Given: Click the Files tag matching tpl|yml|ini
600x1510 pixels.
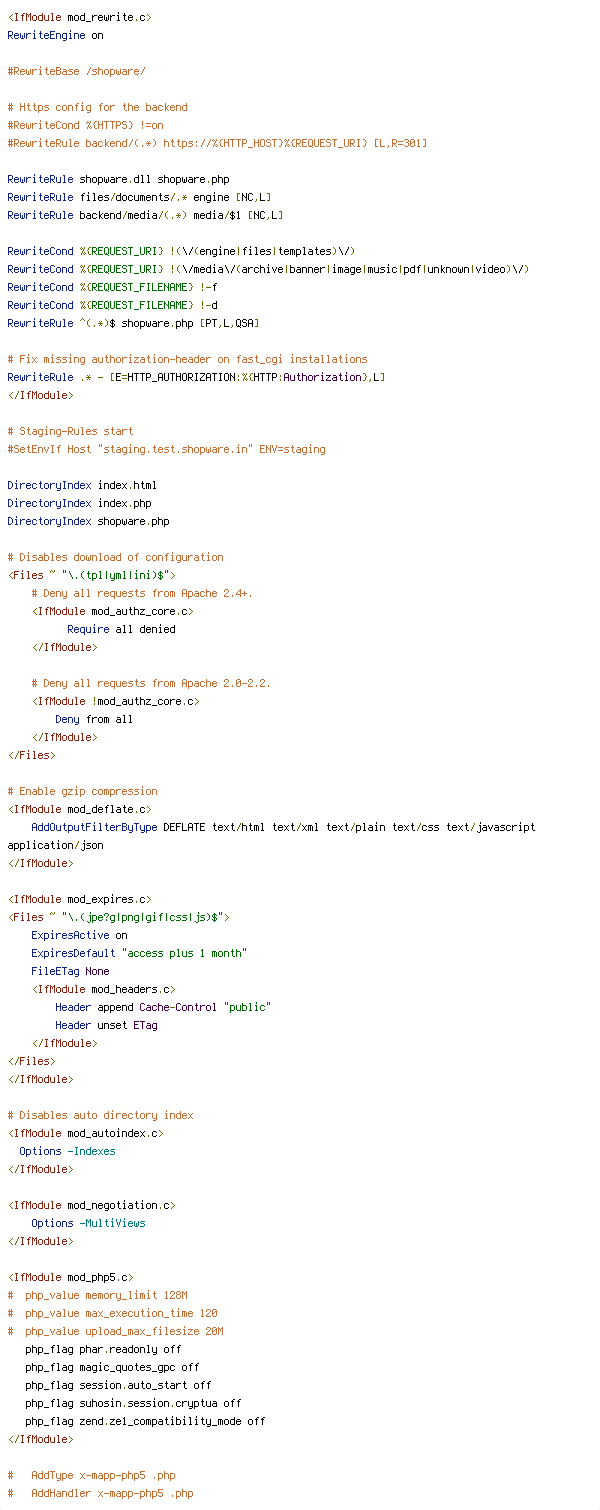Looking at the screenshot, I should (91, 575).
